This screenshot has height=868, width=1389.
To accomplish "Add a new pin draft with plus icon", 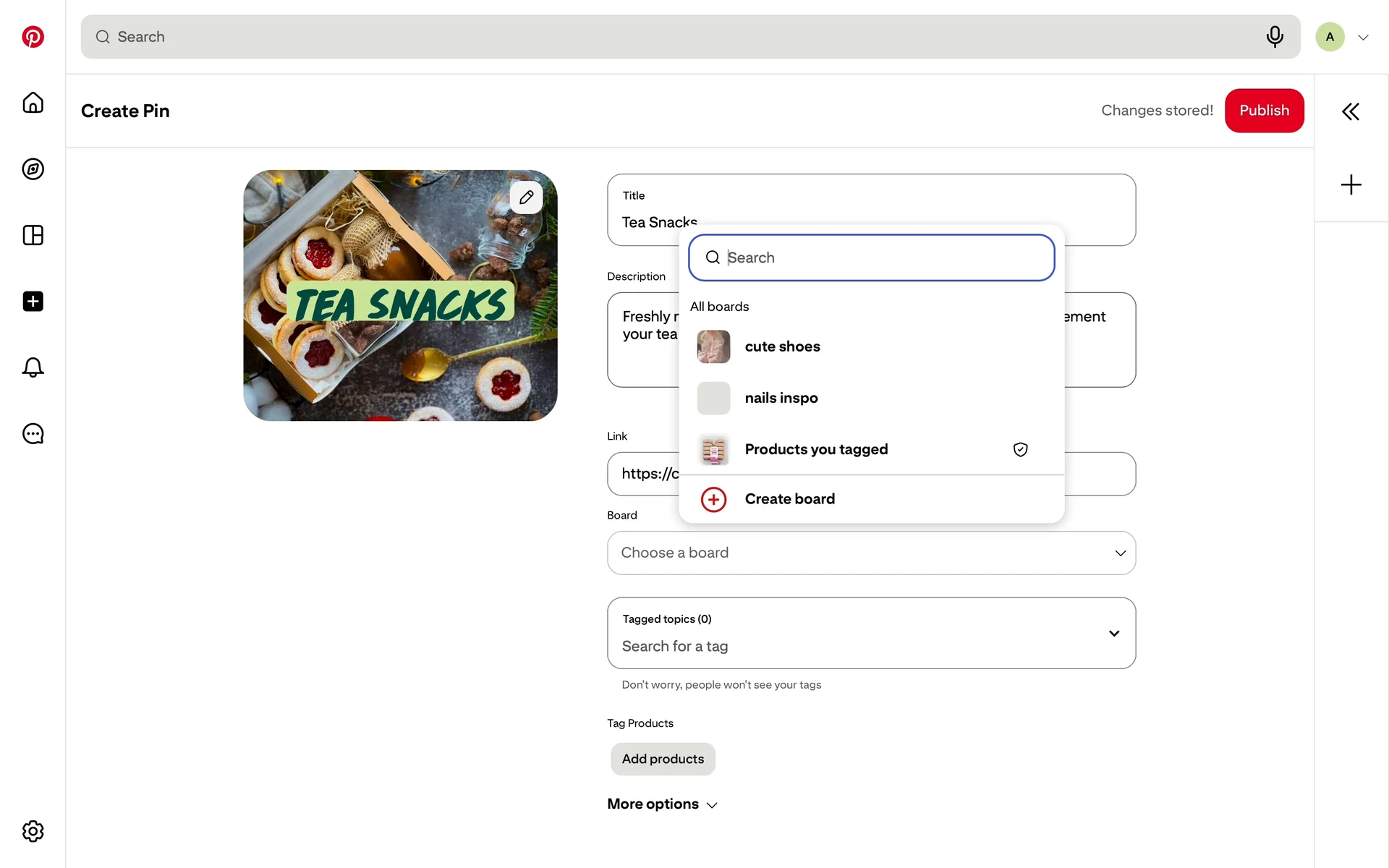I will [1351, 185].
